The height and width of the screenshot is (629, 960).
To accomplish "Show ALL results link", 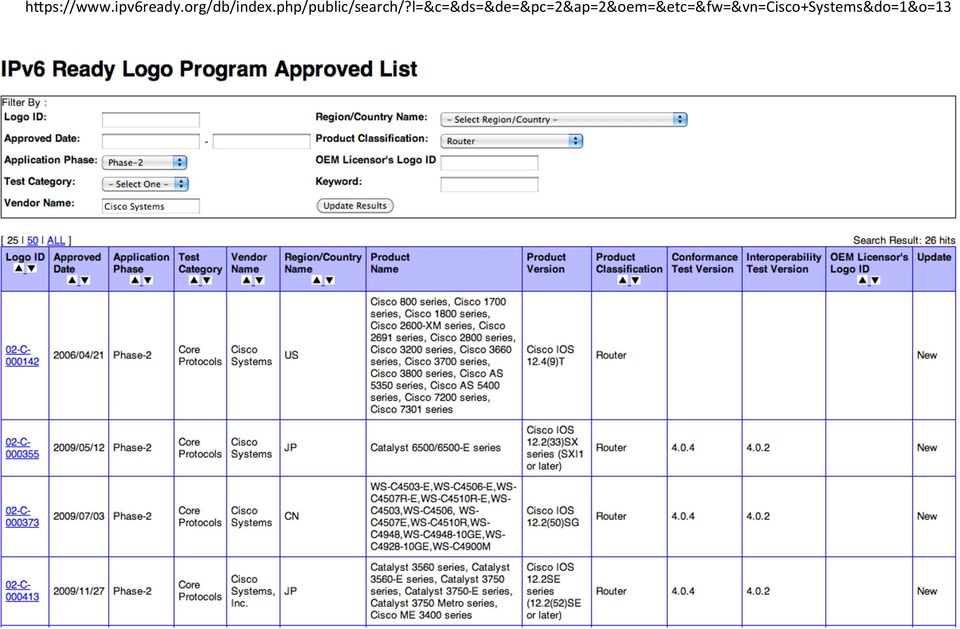I will (56, 241).
